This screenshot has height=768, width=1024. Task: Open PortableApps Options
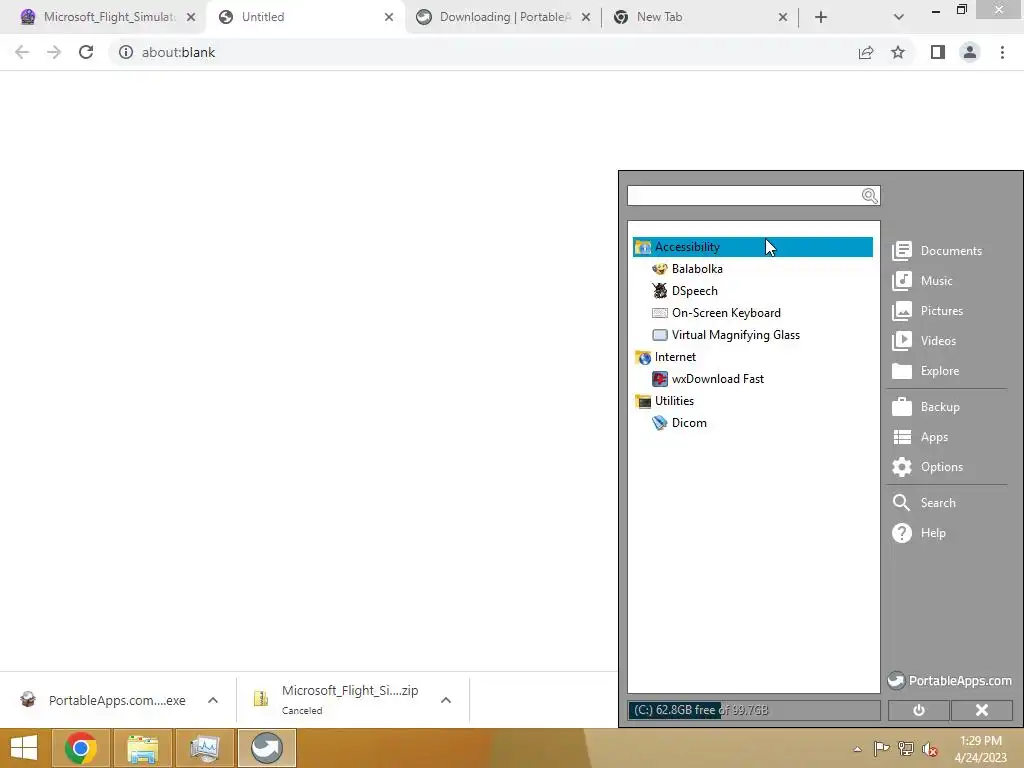927,467
